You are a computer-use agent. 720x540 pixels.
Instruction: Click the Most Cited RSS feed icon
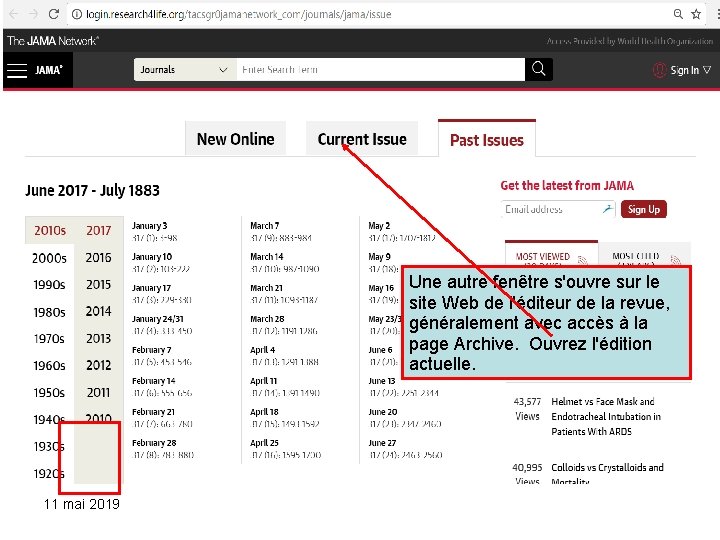pos(675,260)
